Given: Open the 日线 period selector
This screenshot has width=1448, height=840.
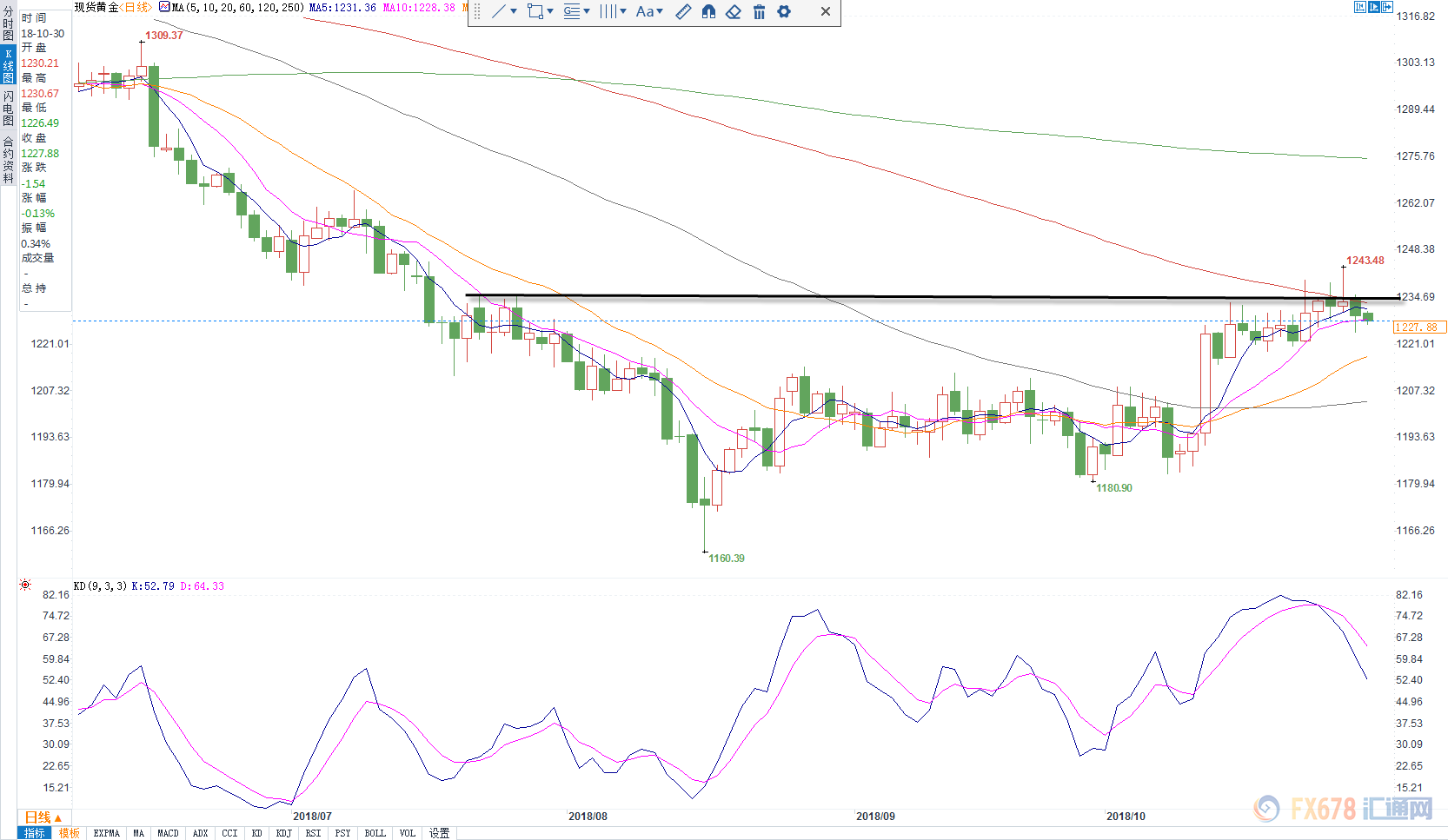Looking at the screenshot, I should [43, 817].
